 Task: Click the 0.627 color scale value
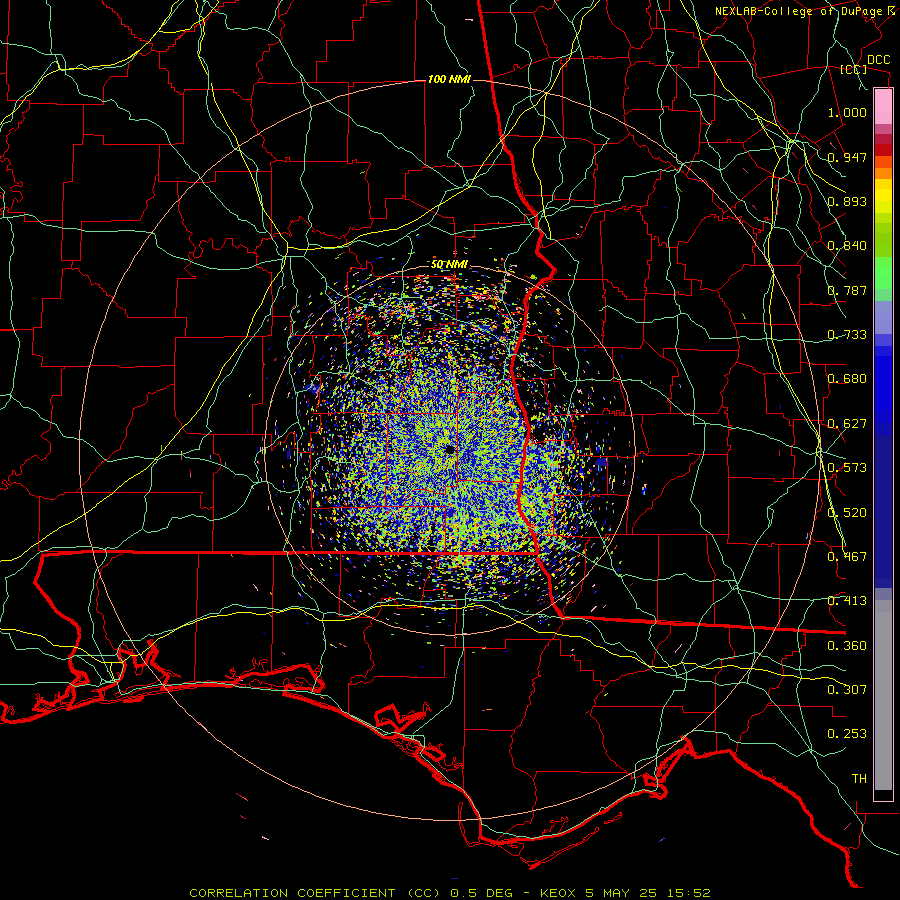click(847, 424)
